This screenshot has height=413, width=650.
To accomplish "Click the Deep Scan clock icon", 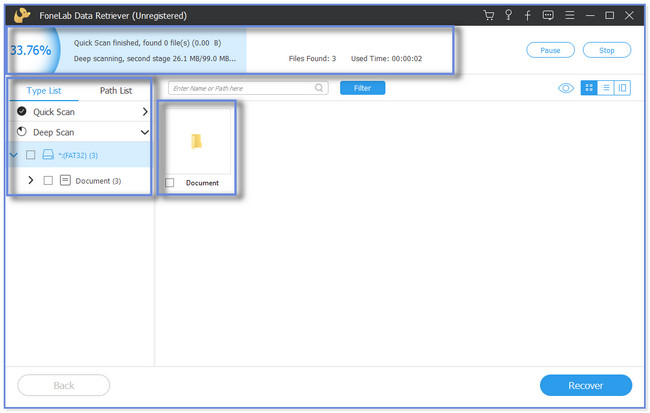I will click(22, 132).
